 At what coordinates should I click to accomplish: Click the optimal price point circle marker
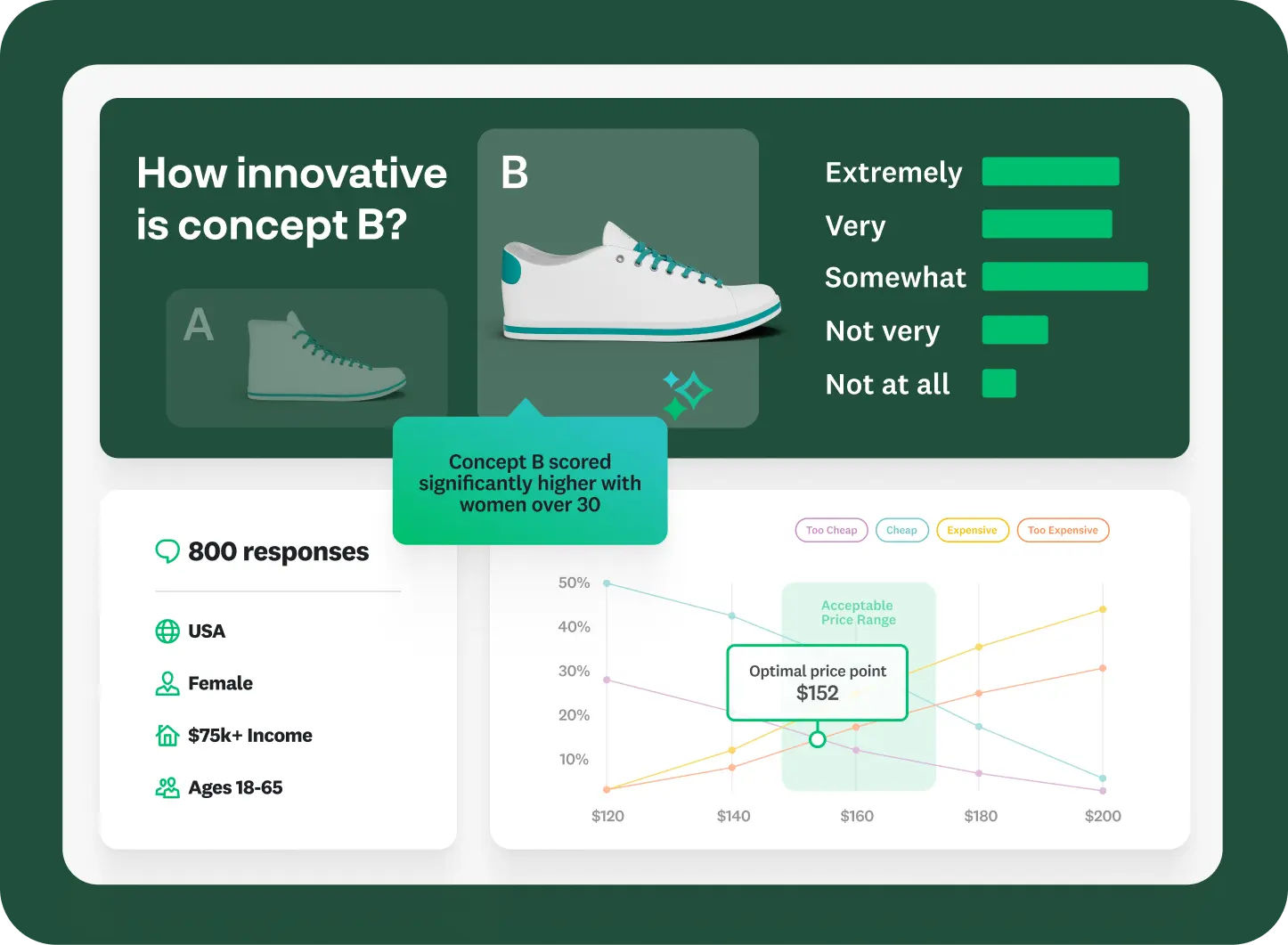[x=817, y=739]
